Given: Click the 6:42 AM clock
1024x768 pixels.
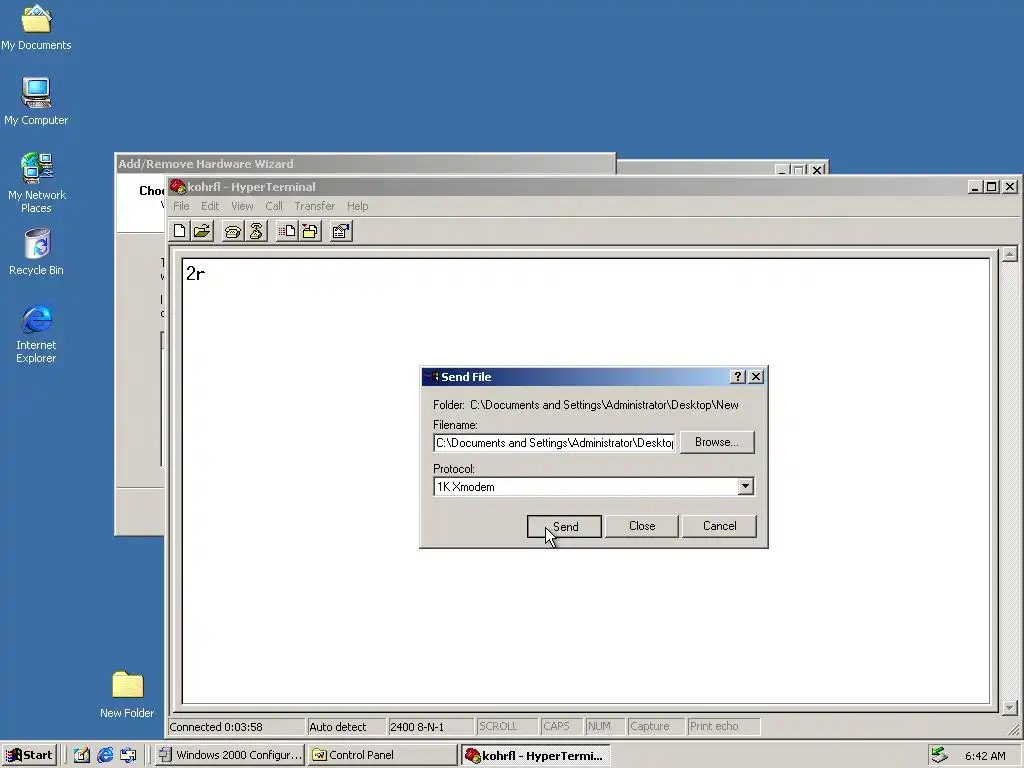Looking at the screenshot, I should [985, 756].
